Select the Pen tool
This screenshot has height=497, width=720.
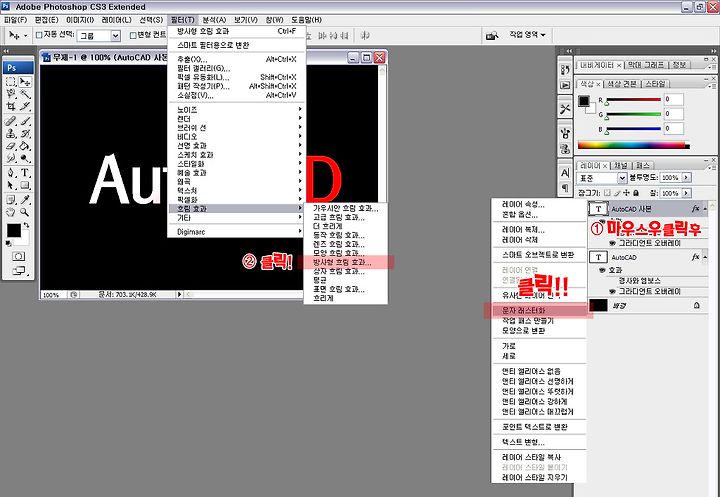point(11,173)
